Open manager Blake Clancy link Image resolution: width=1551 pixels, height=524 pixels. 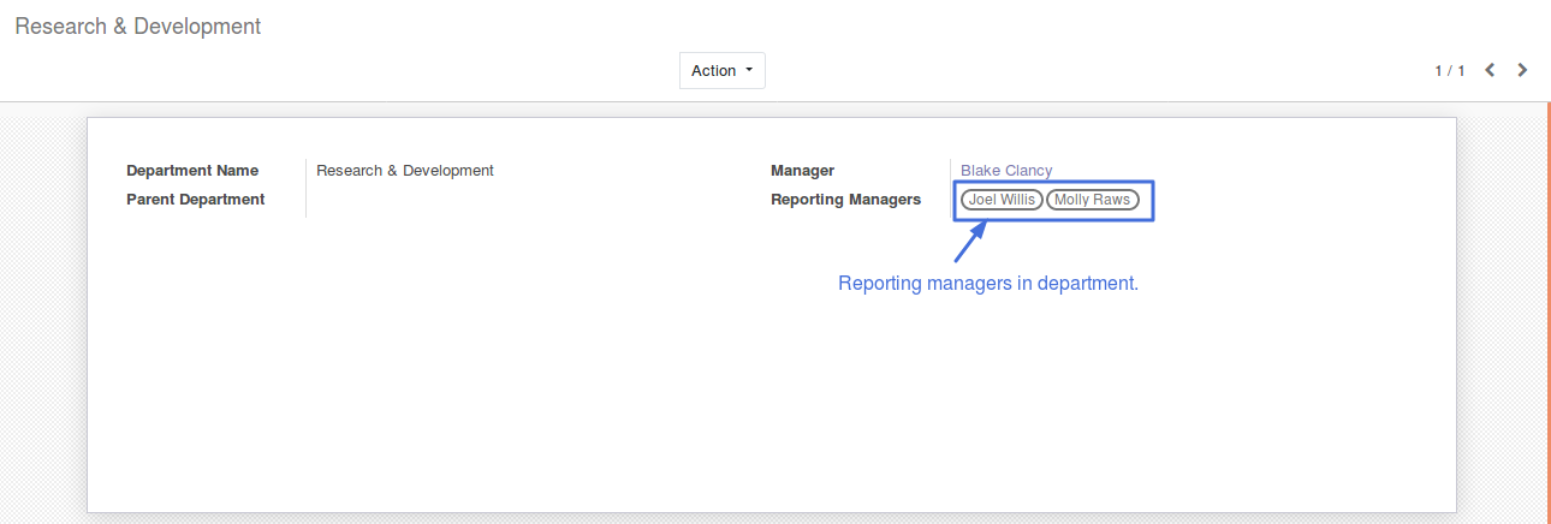[1006, 171]
